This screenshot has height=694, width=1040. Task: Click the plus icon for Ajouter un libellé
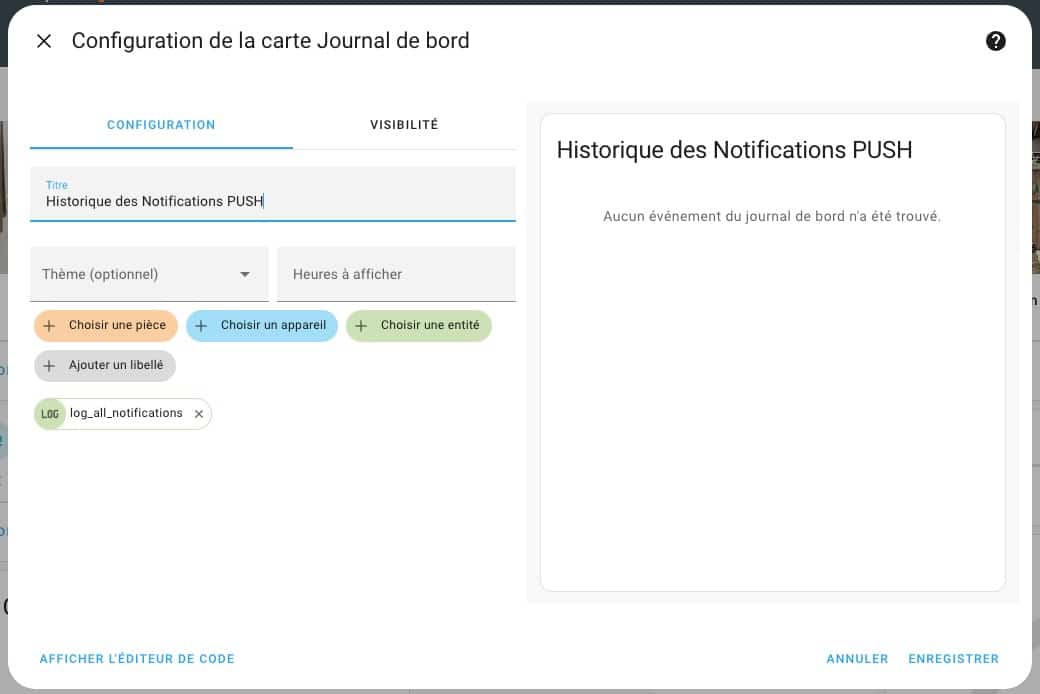click(x=49, y=366)
